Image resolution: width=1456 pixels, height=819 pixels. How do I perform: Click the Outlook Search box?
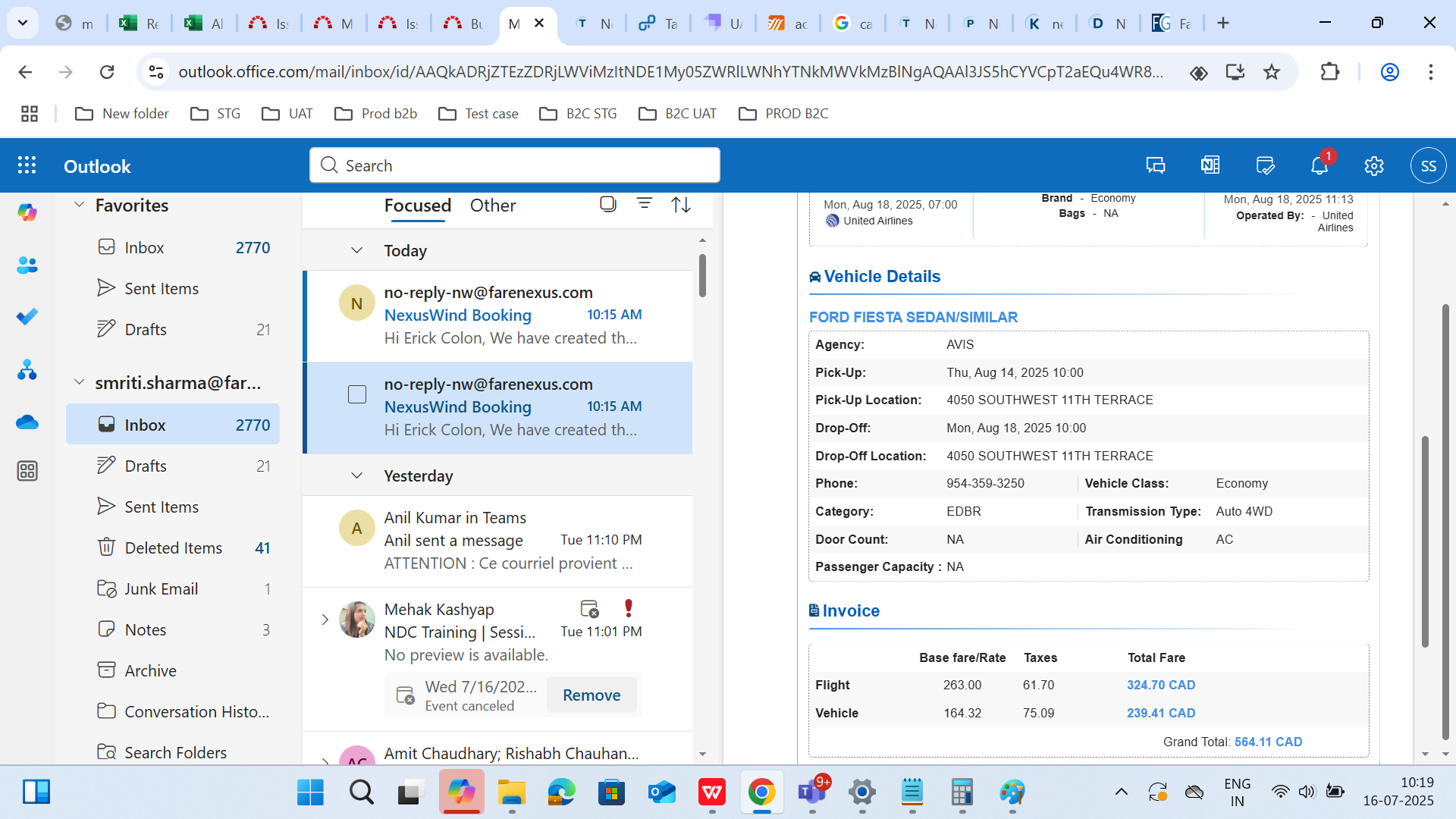tap(515, 165)
